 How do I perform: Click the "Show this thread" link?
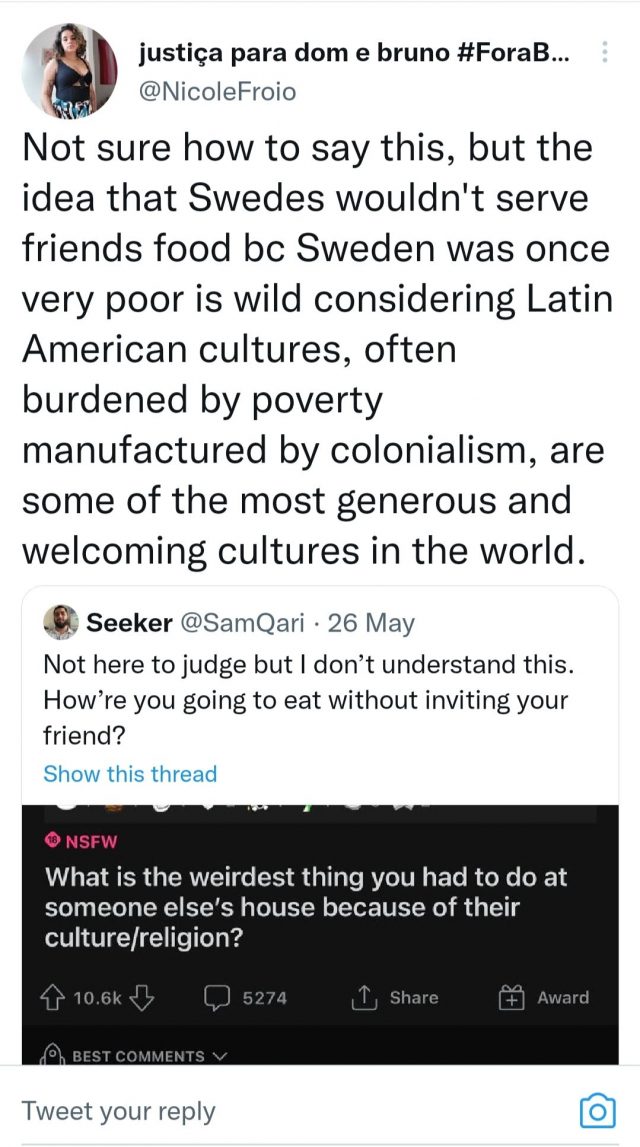(x=130, y=774)
